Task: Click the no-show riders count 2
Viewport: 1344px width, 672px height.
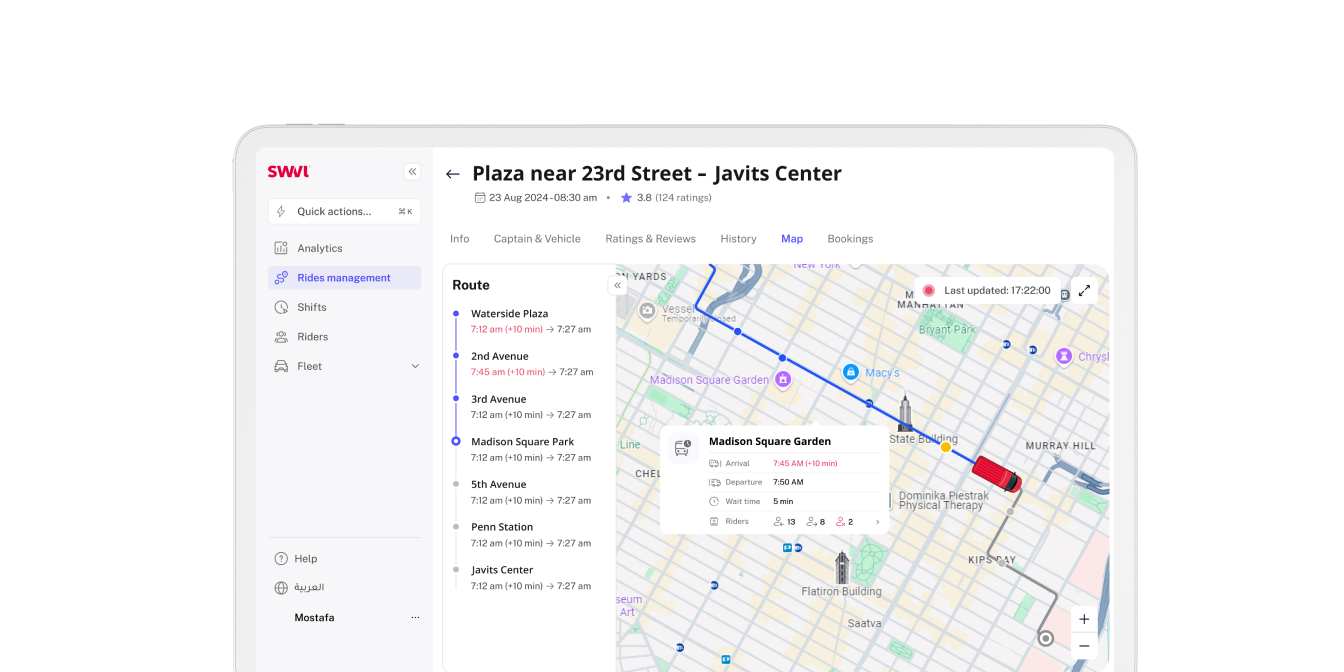Action: (845, 522)
